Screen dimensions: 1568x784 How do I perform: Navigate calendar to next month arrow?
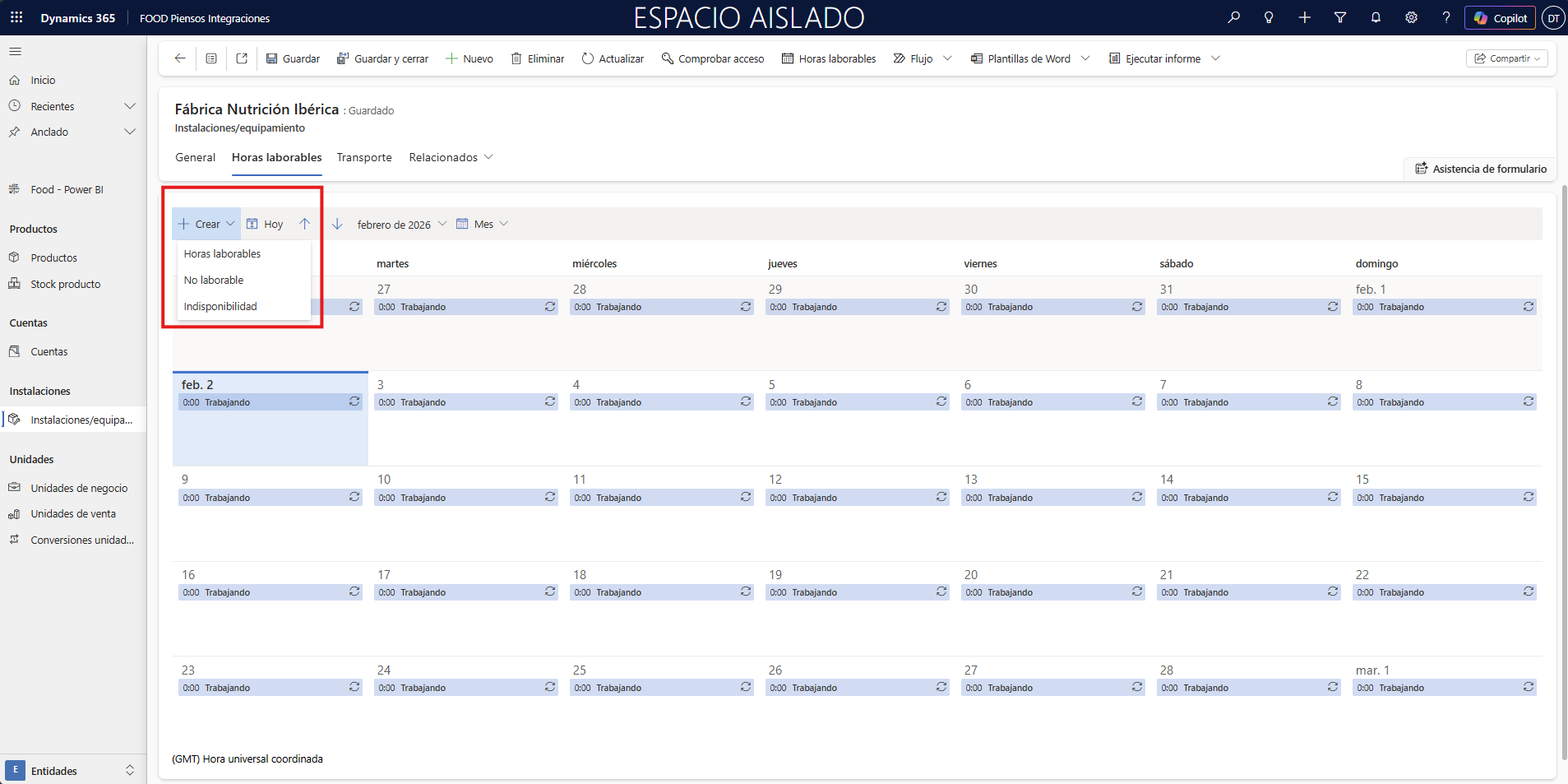point(337,224)
